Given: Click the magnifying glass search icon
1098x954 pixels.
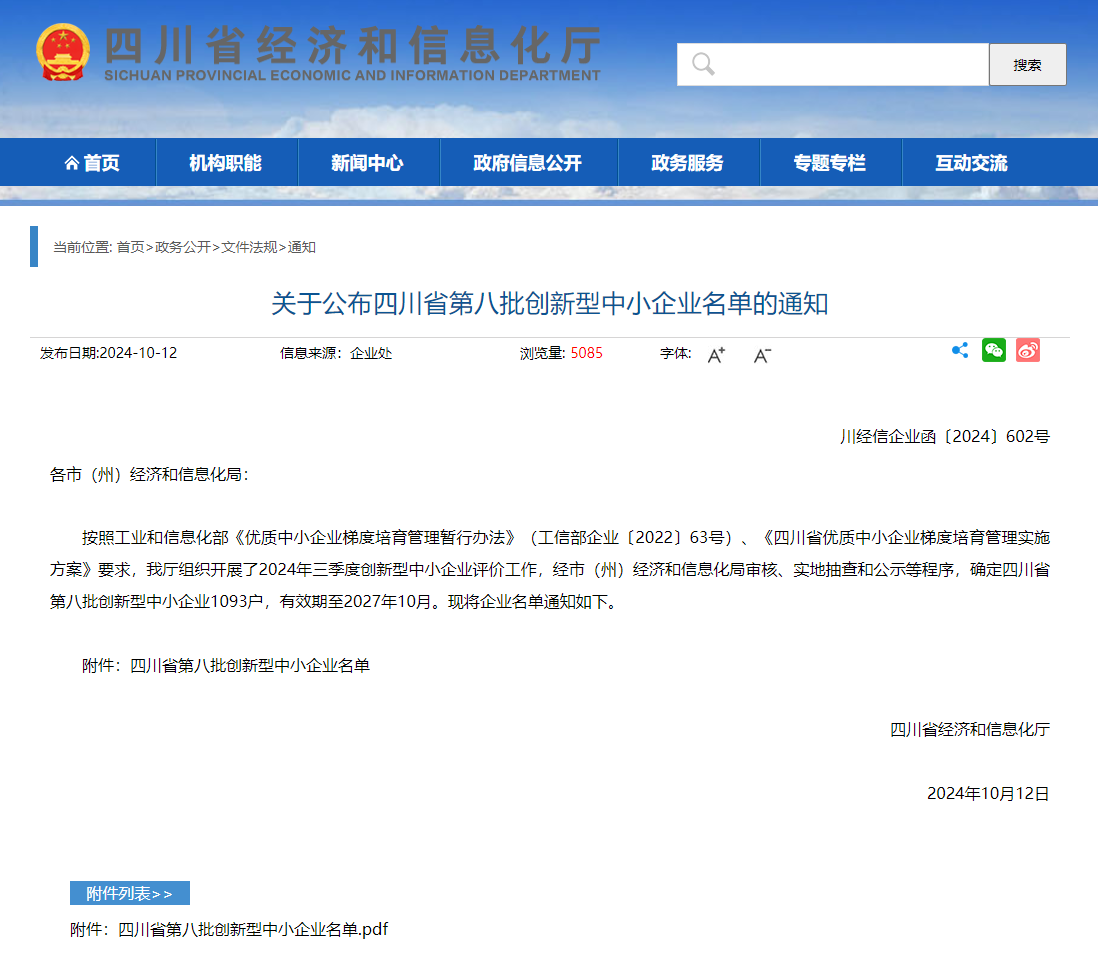Looking at the screenshot, I should [703, 65].
